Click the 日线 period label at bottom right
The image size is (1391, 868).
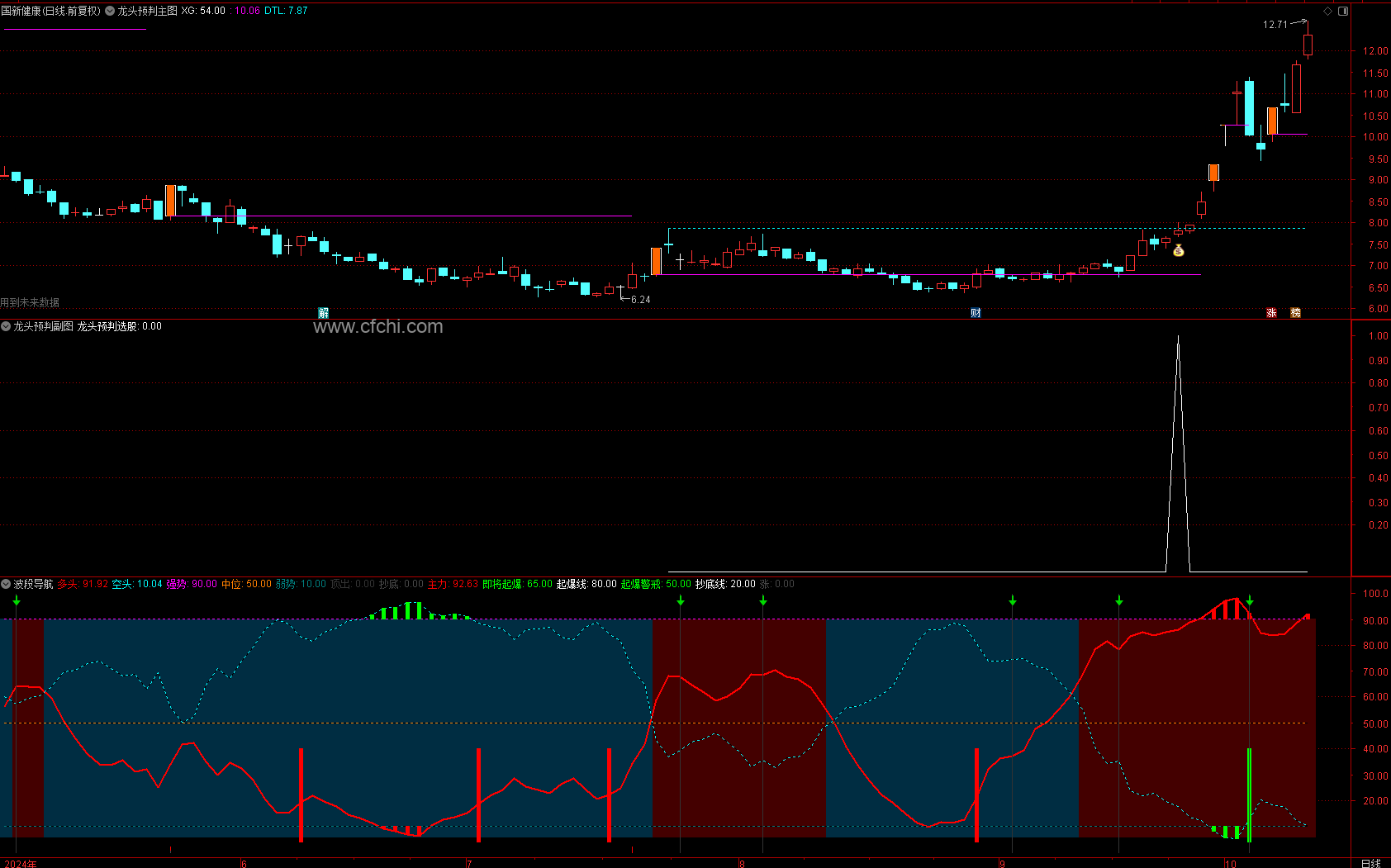point(1370,863)
